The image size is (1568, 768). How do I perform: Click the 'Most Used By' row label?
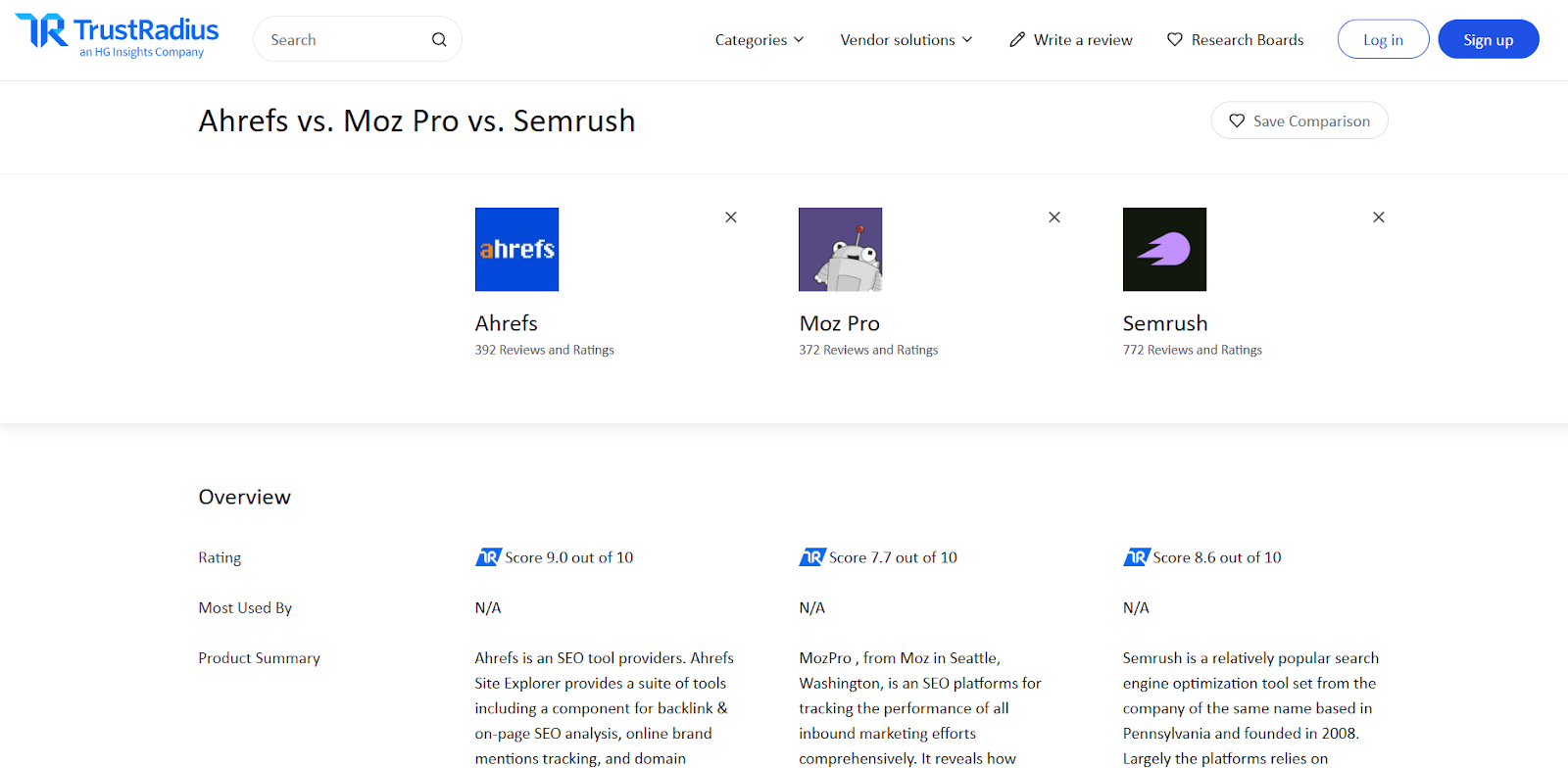245,607
